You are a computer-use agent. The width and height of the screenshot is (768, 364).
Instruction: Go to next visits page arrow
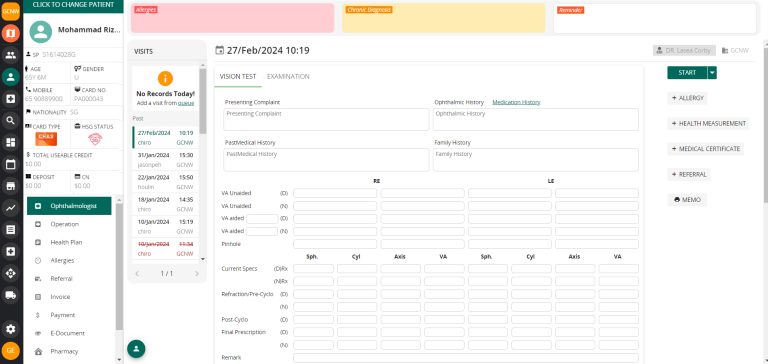click(196, 273)
